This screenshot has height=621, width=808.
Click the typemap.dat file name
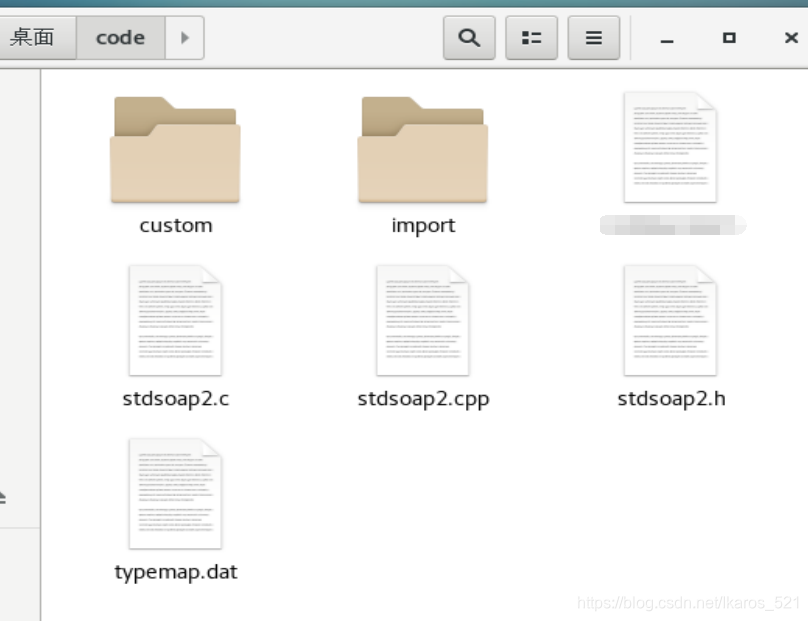pos(176,573)
